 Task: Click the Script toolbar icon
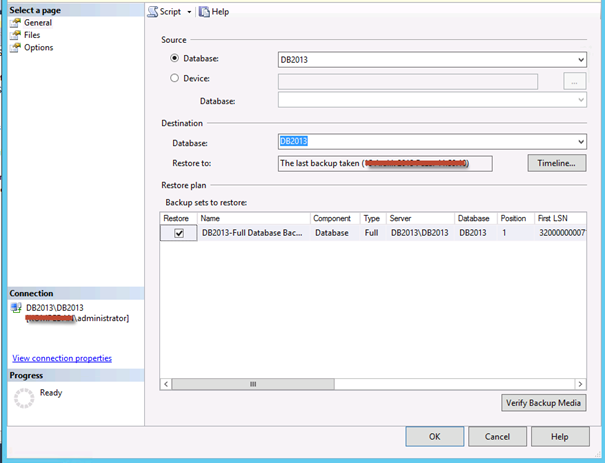153,11
